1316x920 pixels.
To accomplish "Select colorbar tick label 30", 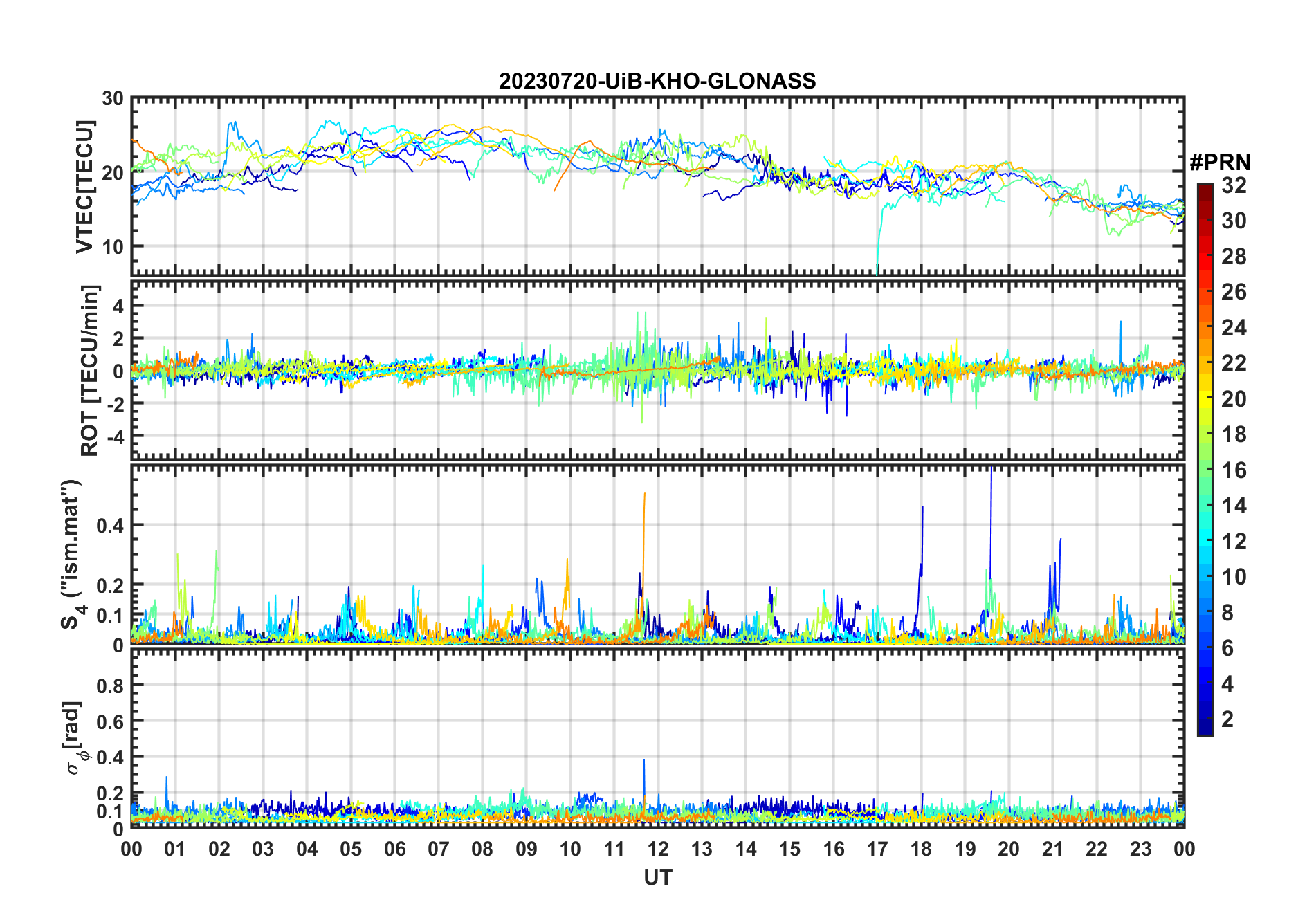I will (x=1234, y=221).
